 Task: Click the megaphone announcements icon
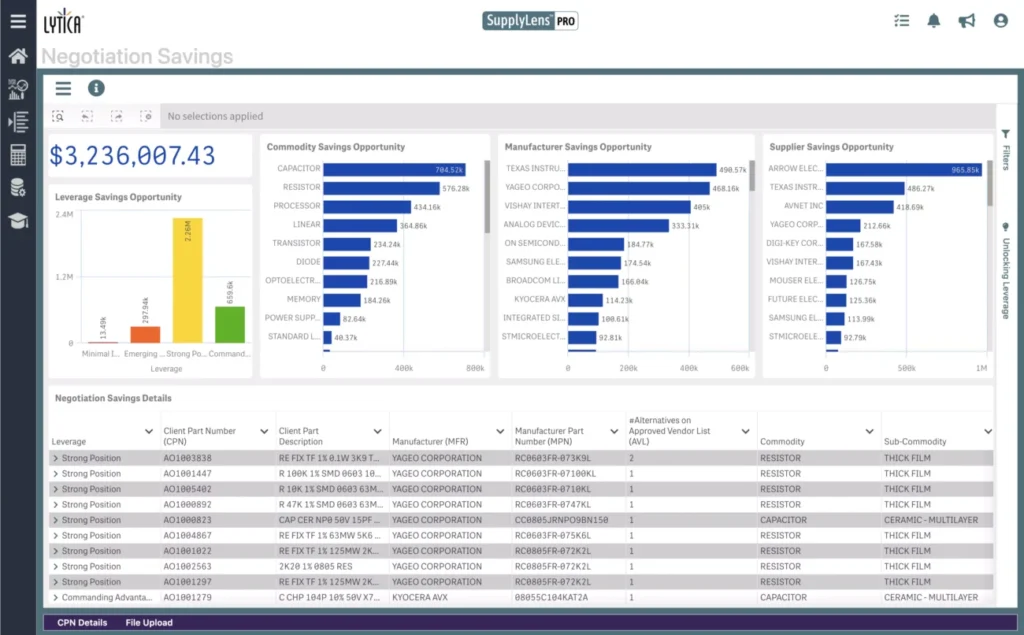pos(967,21)
